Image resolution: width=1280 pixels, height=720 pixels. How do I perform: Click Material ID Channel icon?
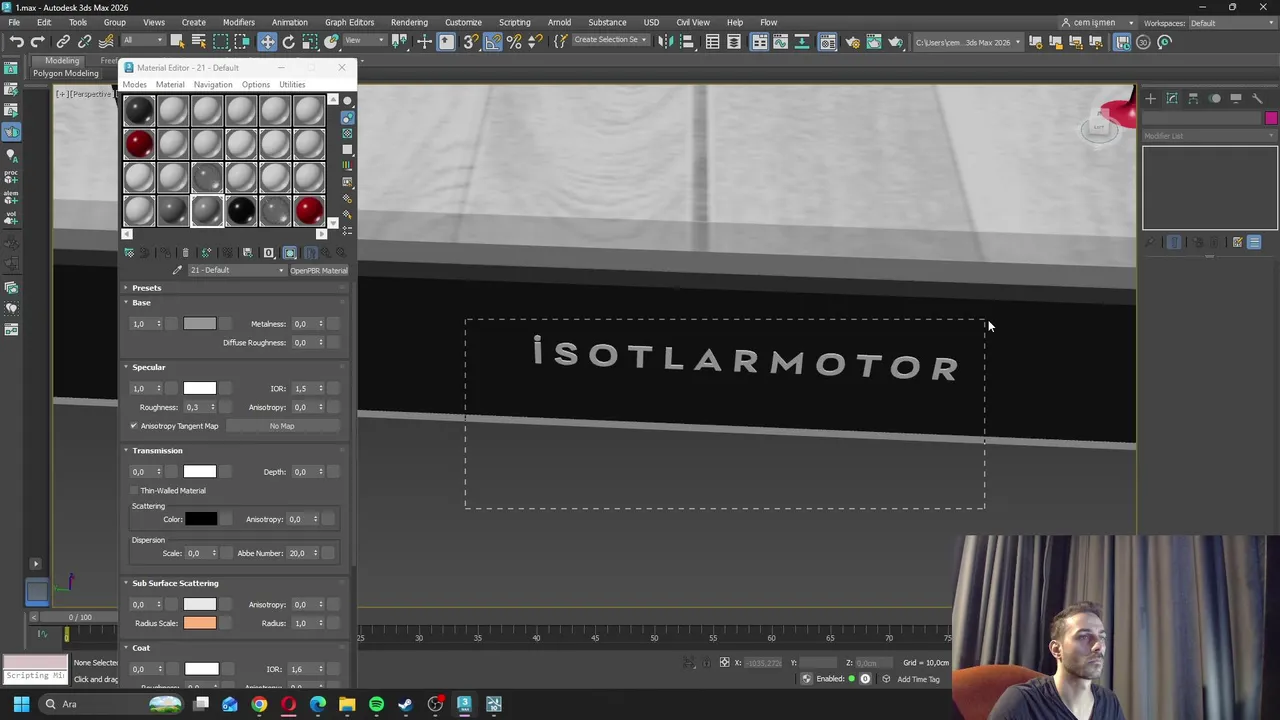(268, 253)
